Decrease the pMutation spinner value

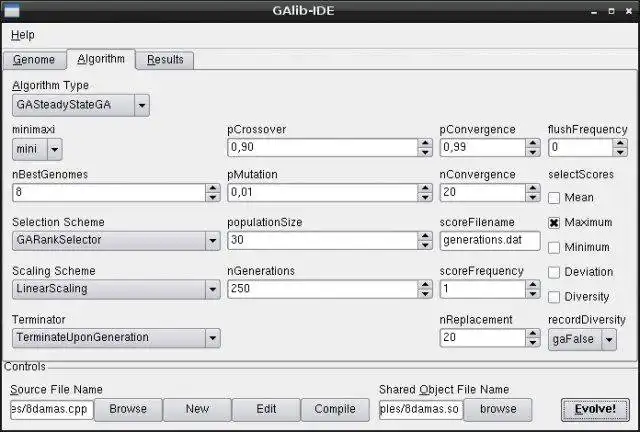pyautogui.click(x=424, y=197)
